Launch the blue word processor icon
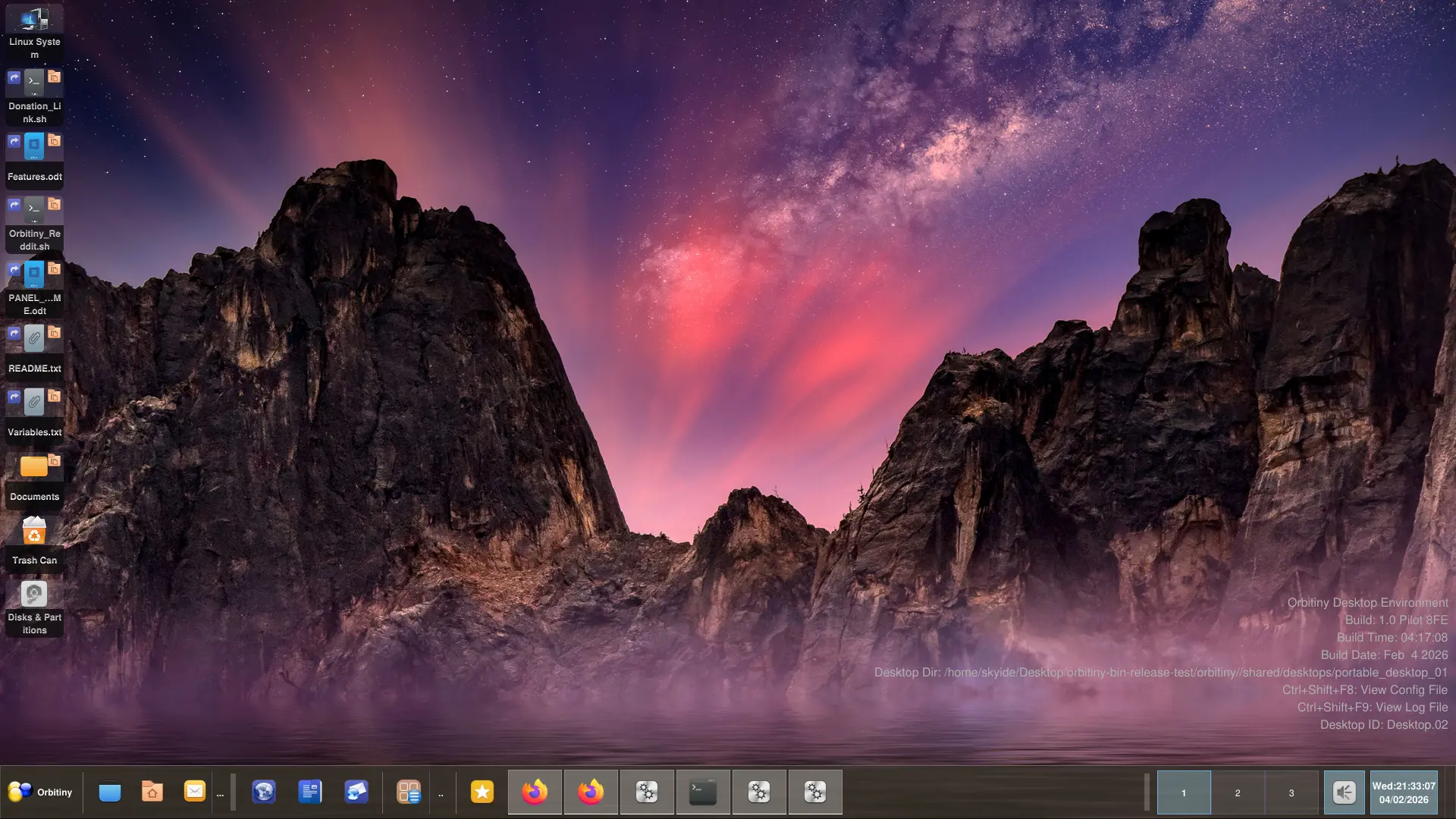 (x=310, y=792)
